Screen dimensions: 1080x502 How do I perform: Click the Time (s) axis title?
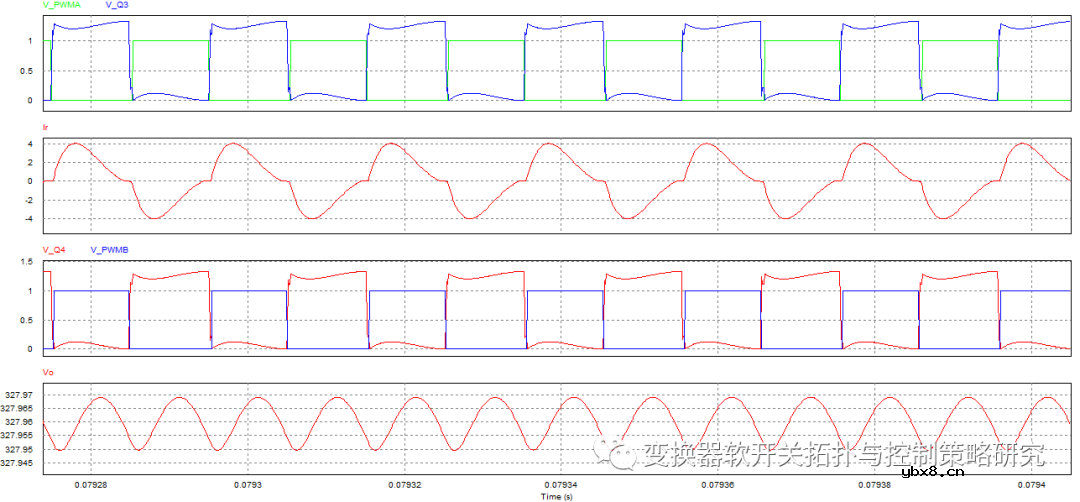[x=556, y=496]
